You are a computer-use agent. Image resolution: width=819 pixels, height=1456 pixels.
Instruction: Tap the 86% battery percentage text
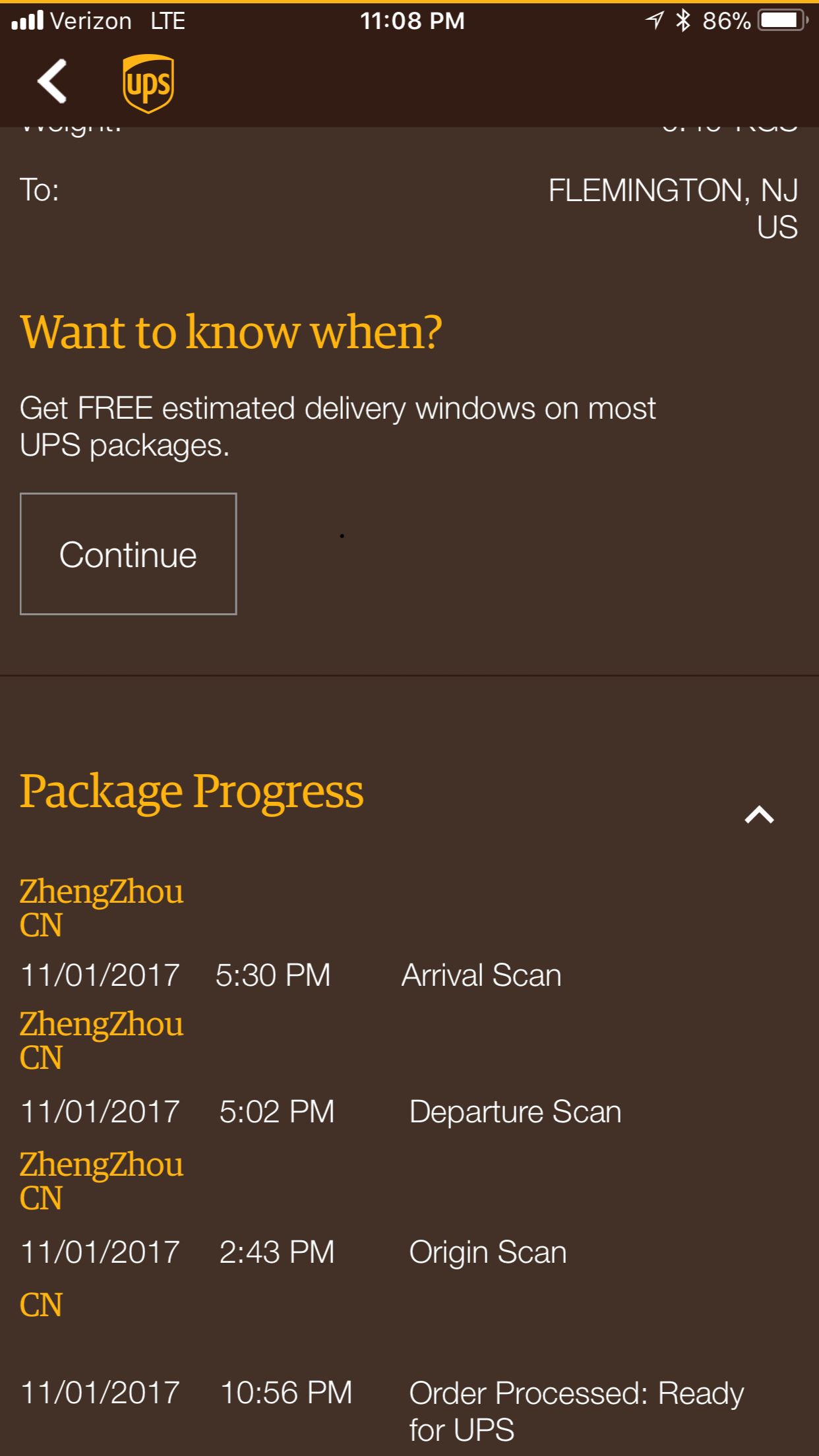point(726,21)
